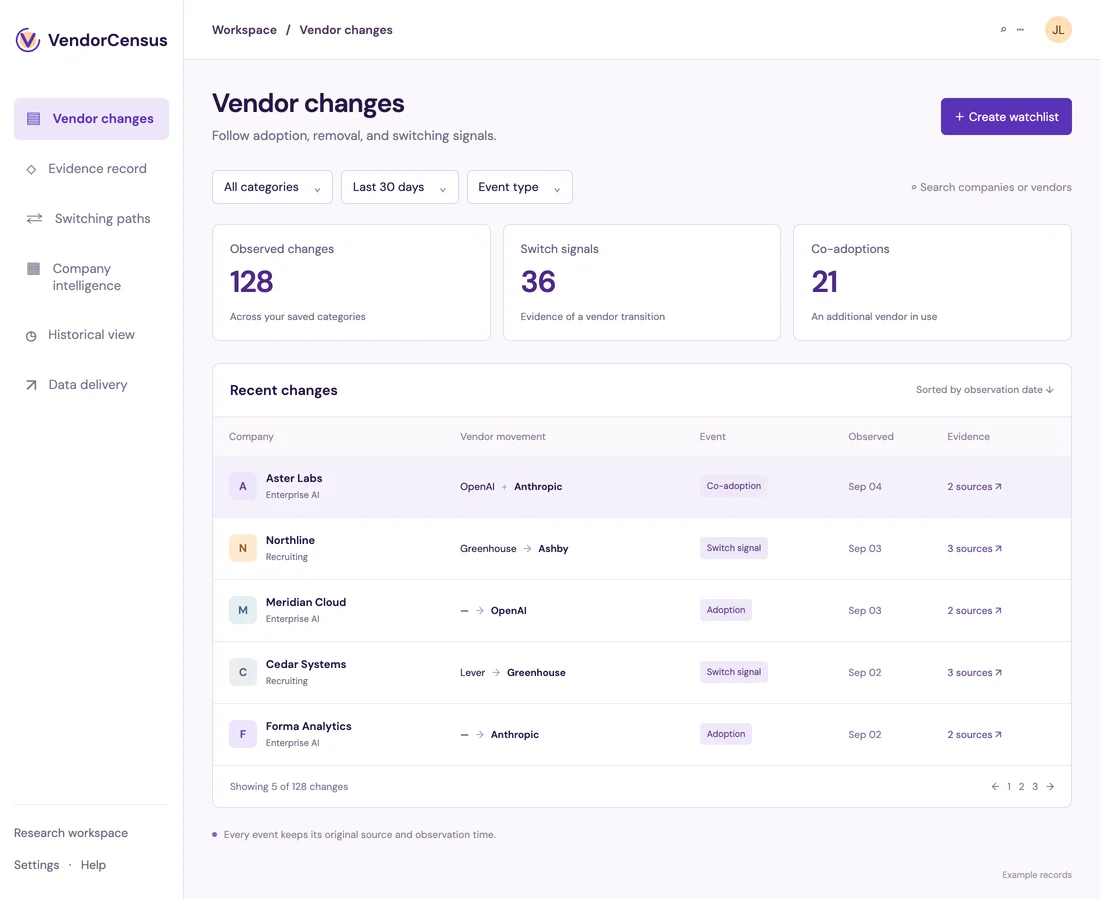Open Meridian Cloud 2 sources link
This screenshot has height=899, width=1100.
974,611
